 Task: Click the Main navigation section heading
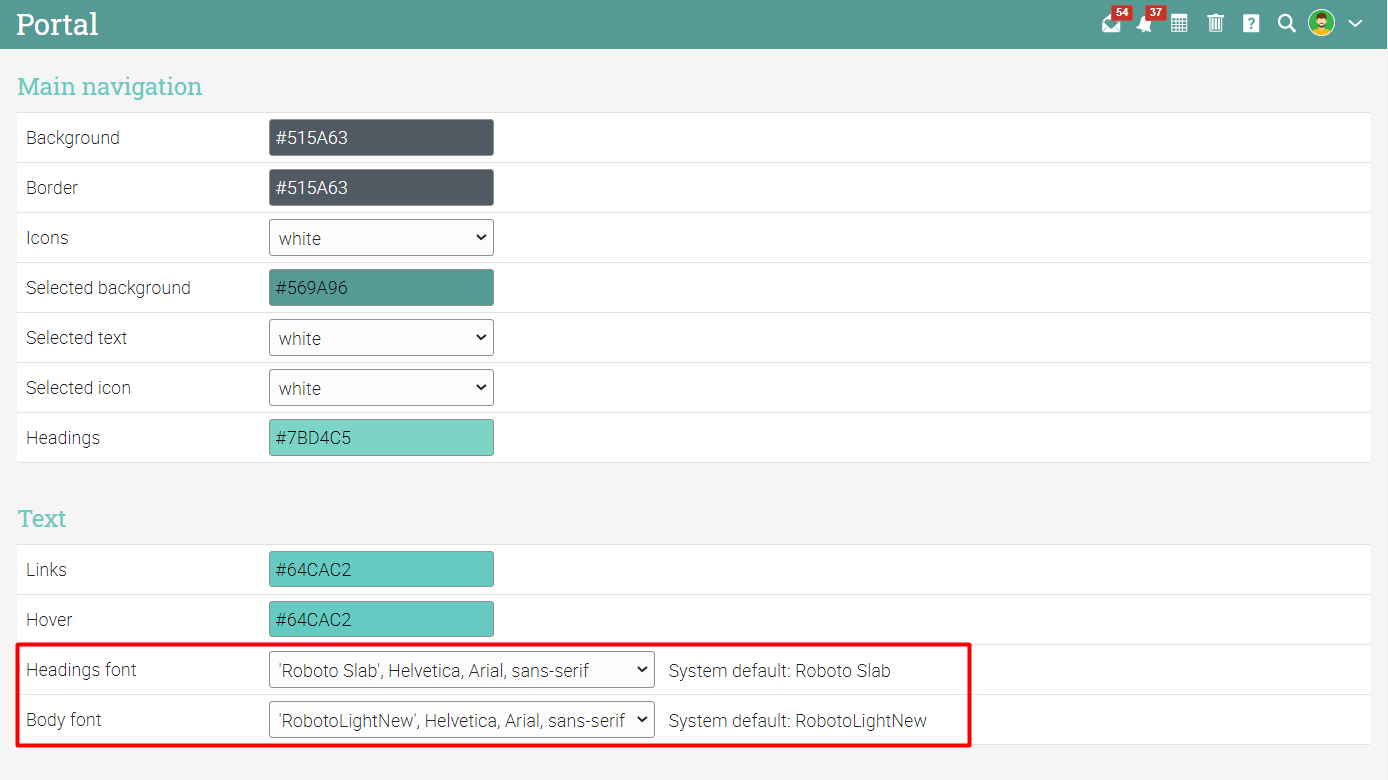pos(110,87)
